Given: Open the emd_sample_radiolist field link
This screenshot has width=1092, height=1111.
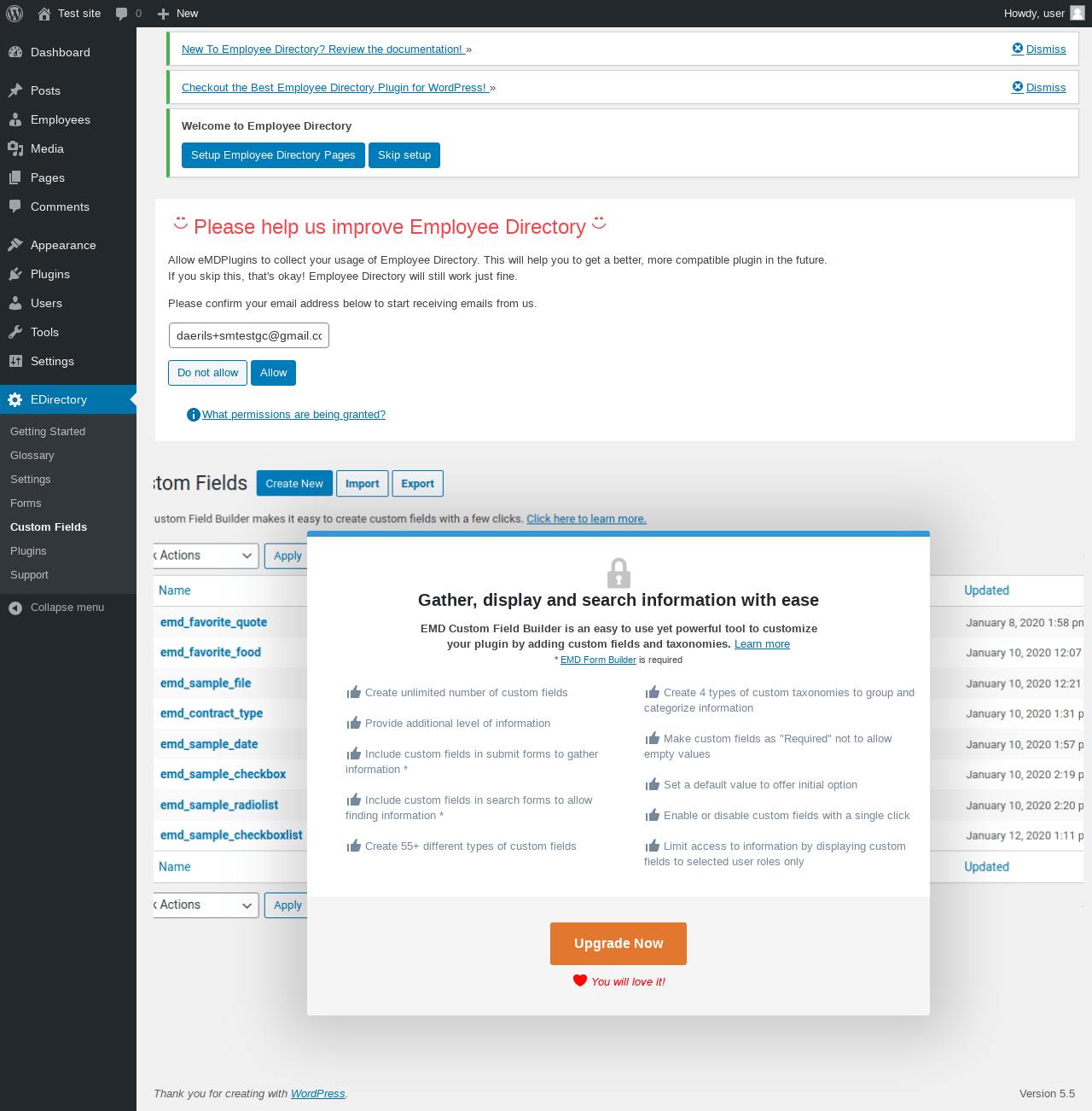Looking at the screenshot, I should [x=219, y=805].
